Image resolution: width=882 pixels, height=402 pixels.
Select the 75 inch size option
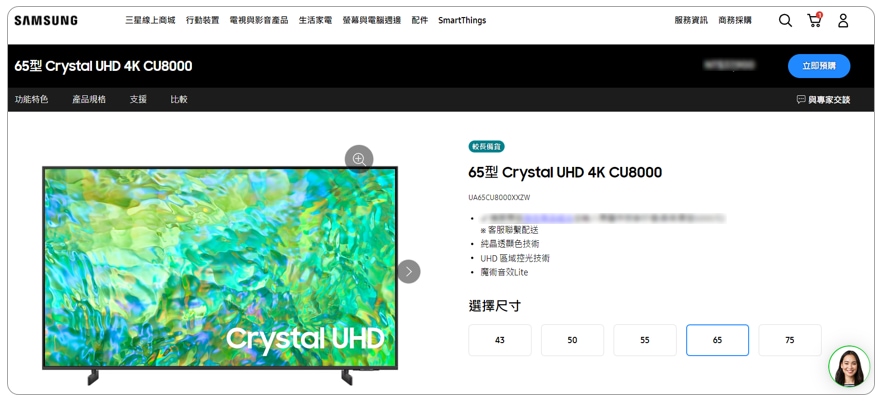pos(790,340)
